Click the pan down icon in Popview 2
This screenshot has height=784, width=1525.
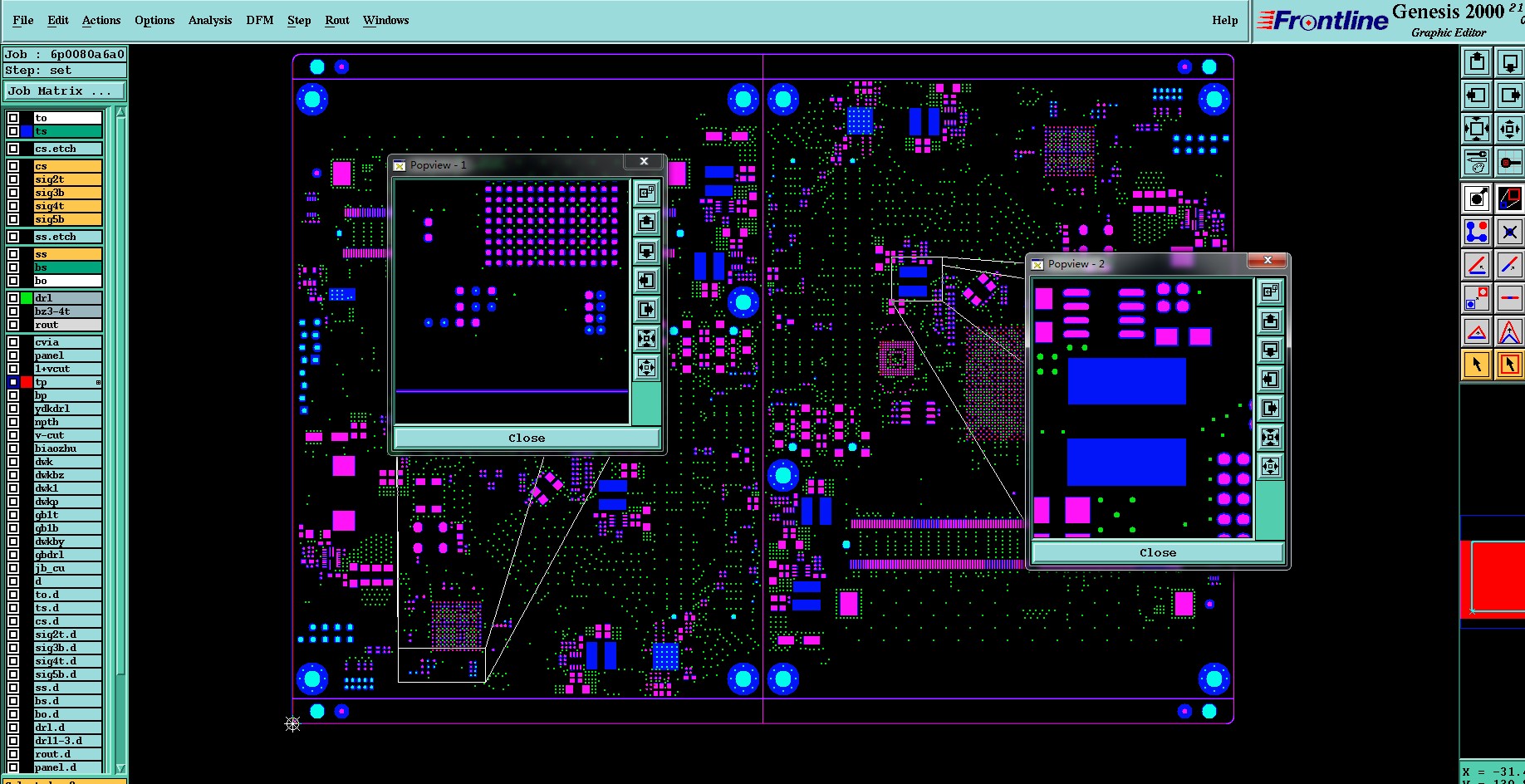(x=1270, y=350)
